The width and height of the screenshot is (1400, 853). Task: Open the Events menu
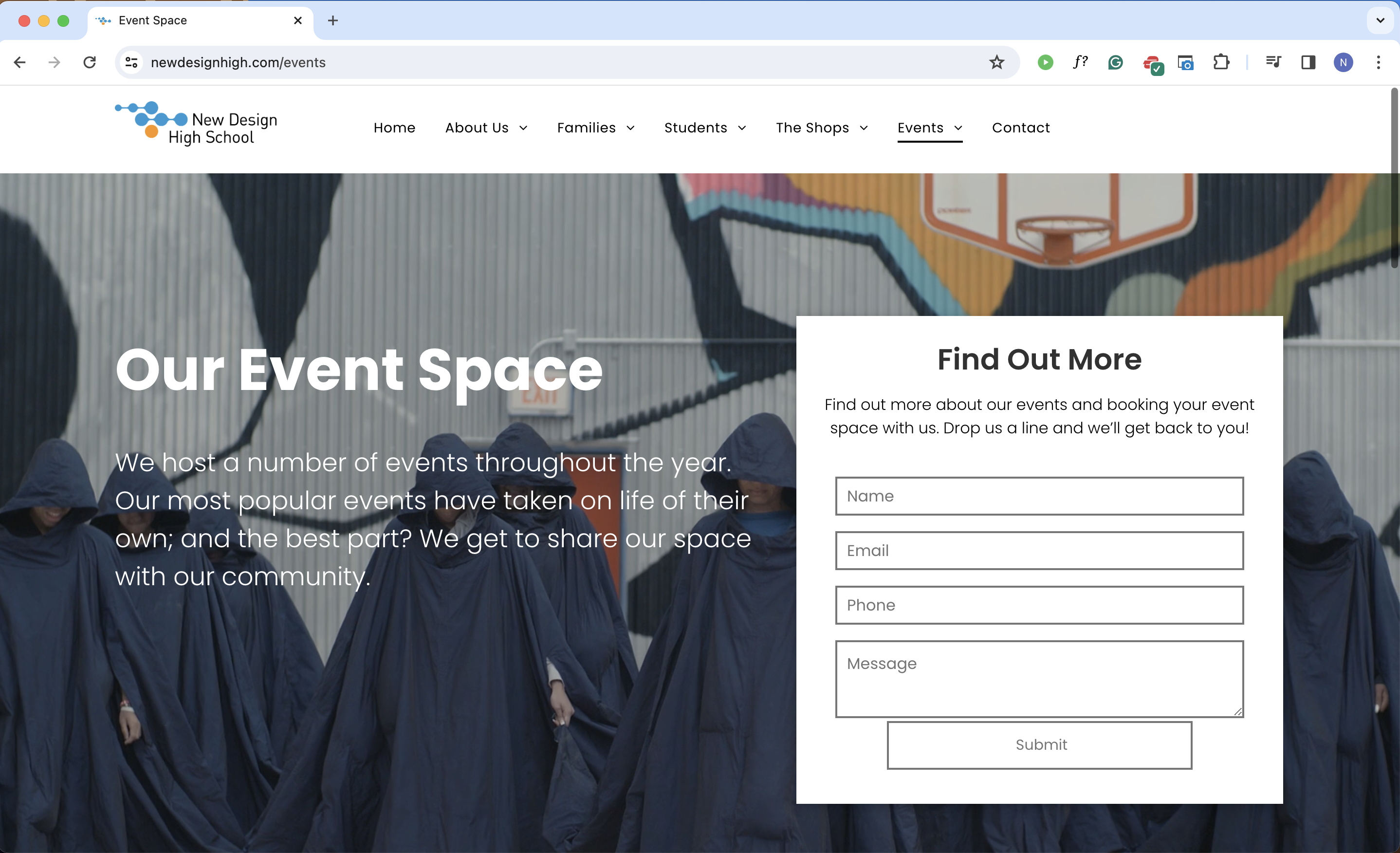point(921,128)
